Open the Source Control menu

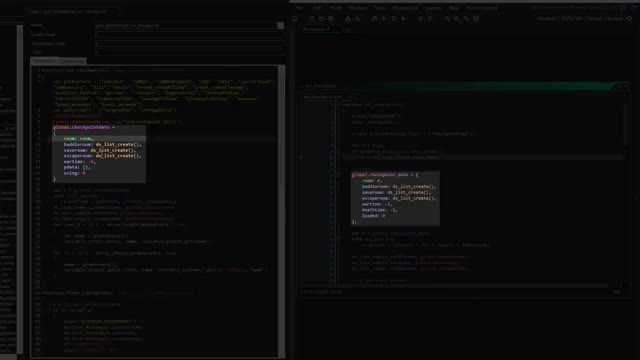click(x=482, y=8)
